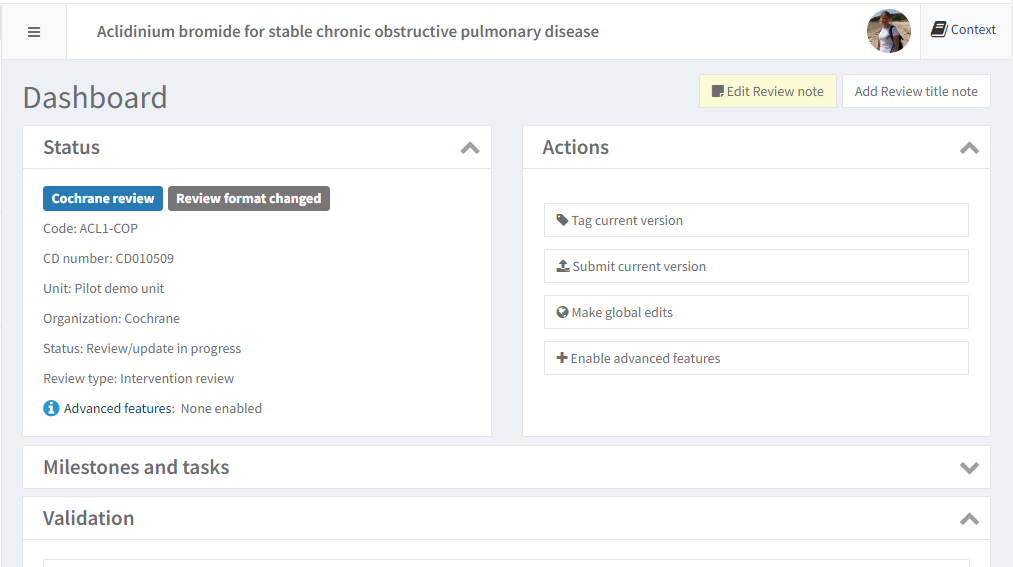
Task: Open the hamburger navigation menu
Action: [x=34, y=32]
